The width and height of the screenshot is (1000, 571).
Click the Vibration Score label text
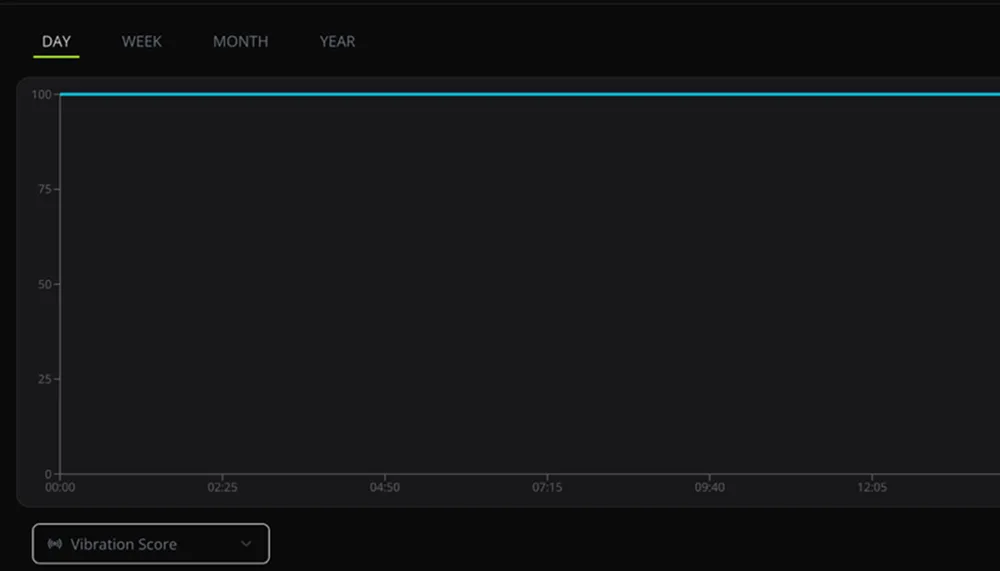[123, 544]
